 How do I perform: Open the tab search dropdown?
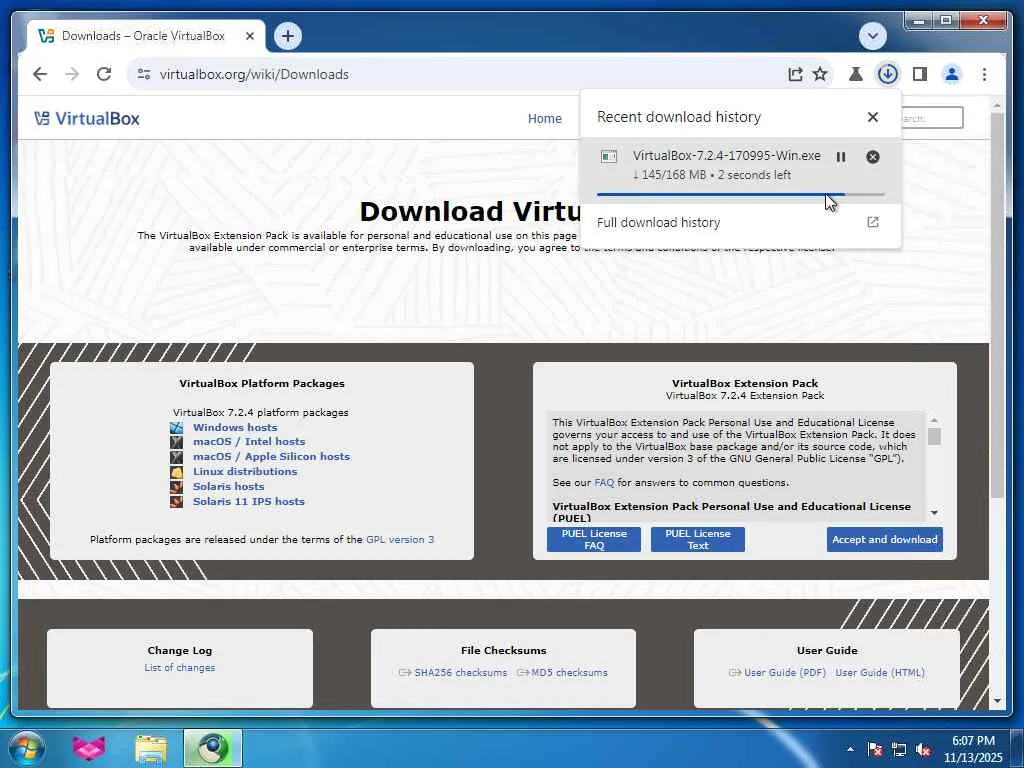coord(872,36)
